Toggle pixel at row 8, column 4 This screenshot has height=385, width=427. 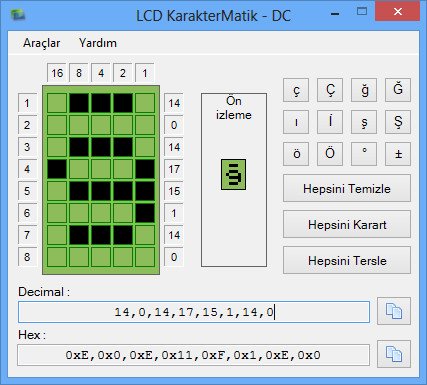(101, 257)
